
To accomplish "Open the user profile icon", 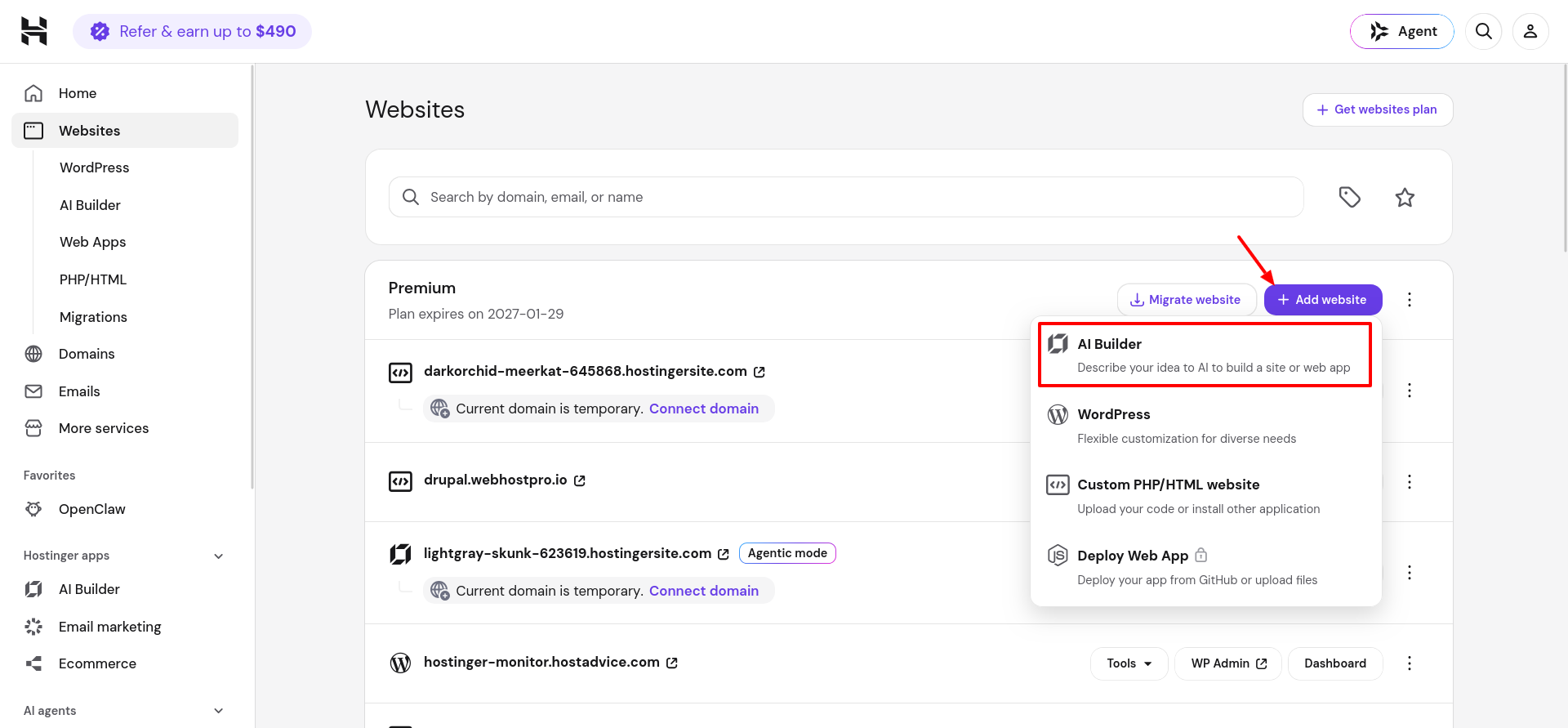I will (1530, 31).
